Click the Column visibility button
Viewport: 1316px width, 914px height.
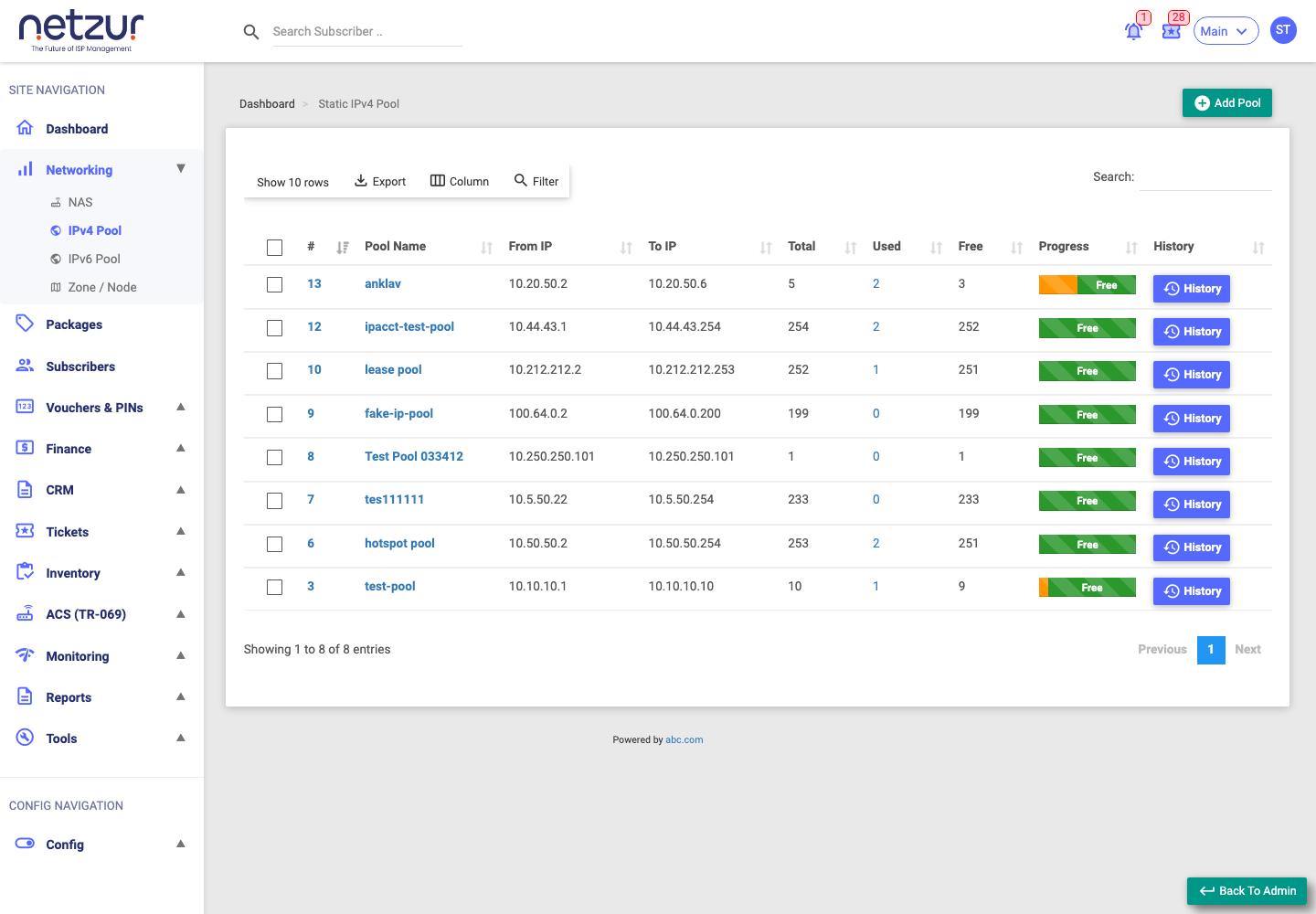tap(460, 181)
